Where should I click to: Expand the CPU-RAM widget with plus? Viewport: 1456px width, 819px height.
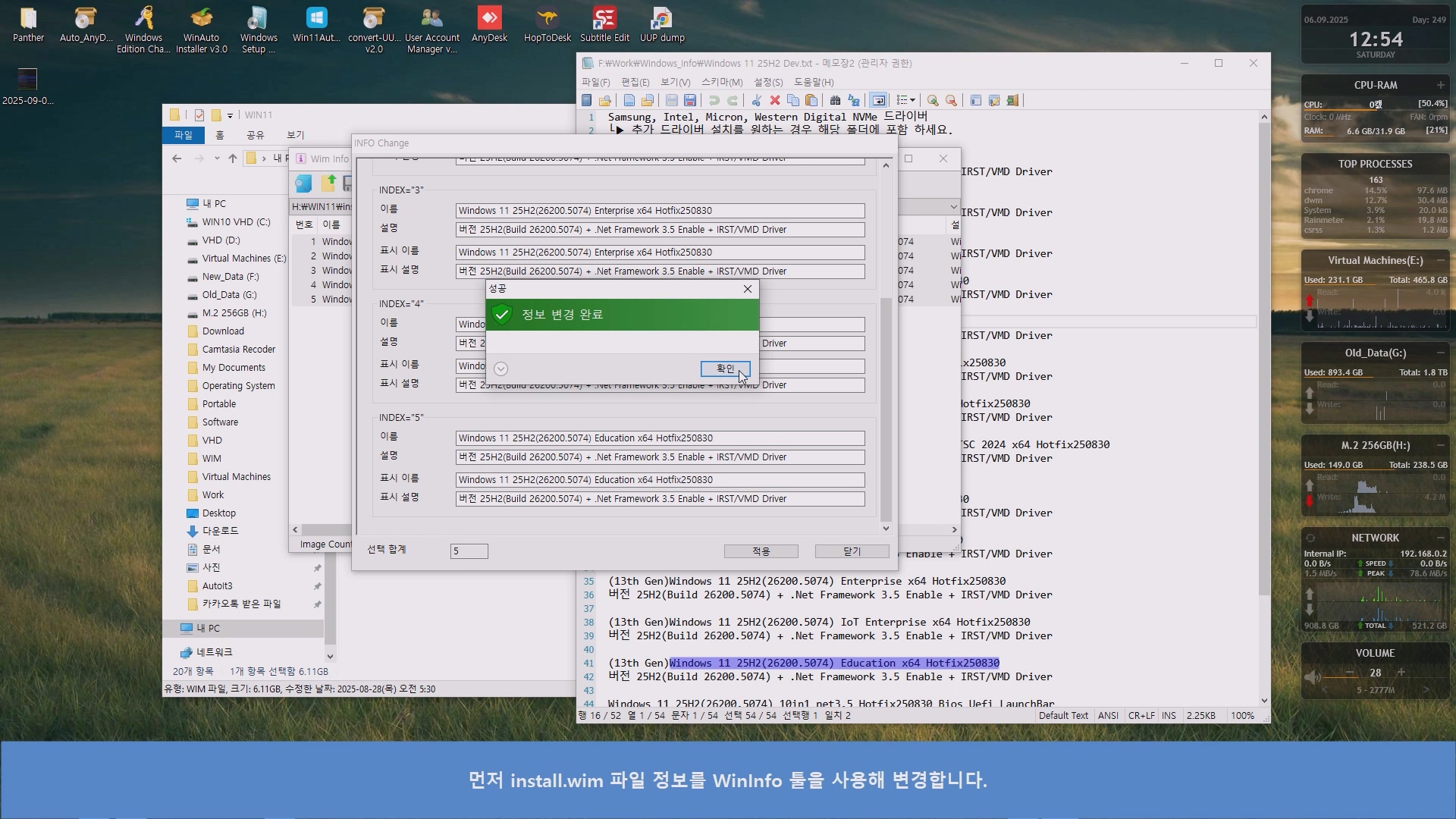[x=1440, y=85]
